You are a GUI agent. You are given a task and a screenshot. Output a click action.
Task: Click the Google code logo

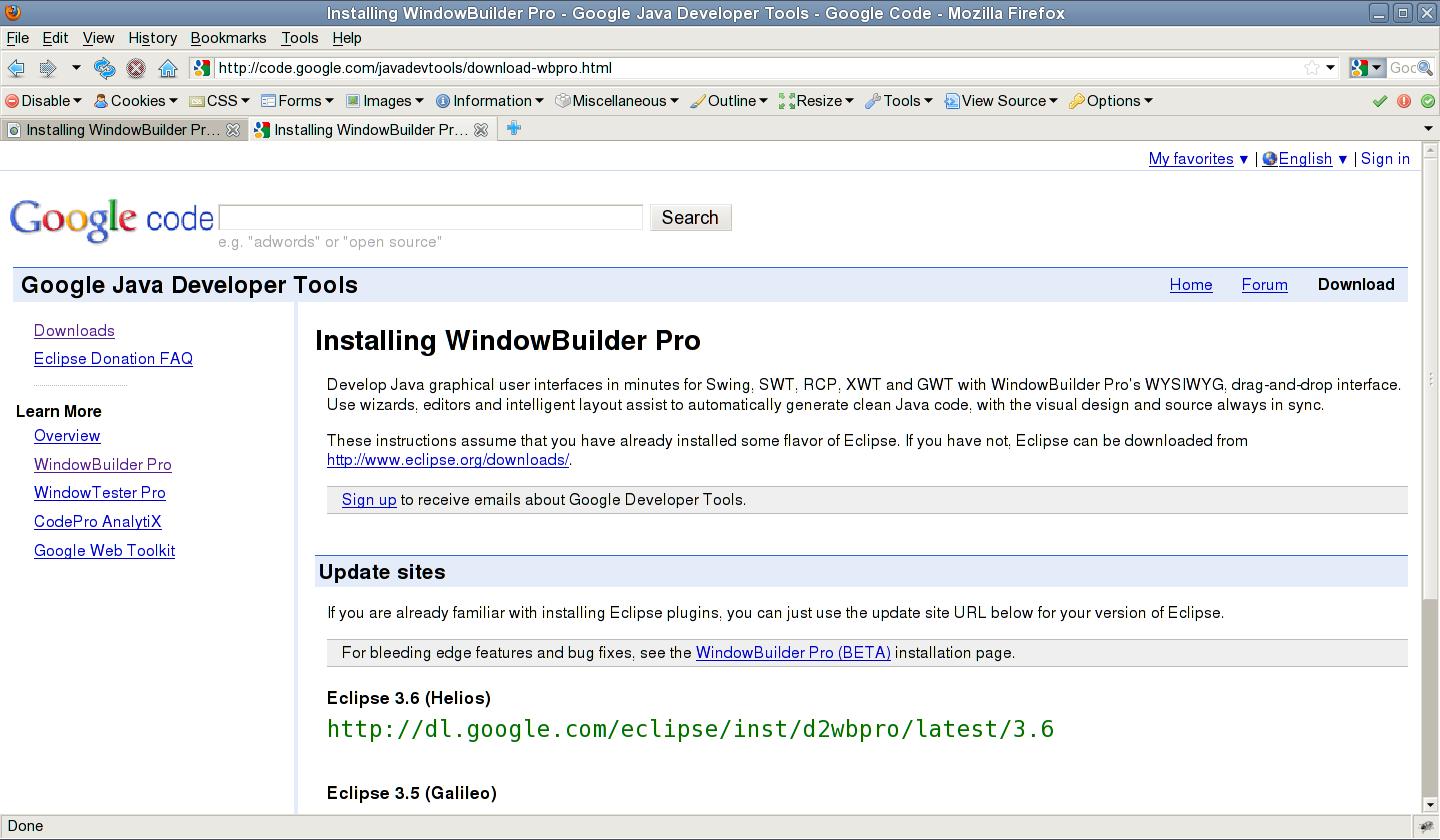pyautogui.click(x=111, y=219)
